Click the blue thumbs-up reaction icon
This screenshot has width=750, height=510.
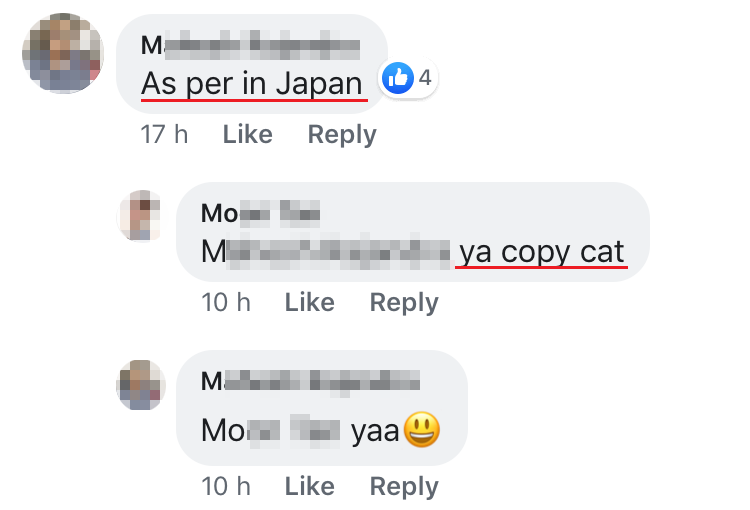[397, 78]
